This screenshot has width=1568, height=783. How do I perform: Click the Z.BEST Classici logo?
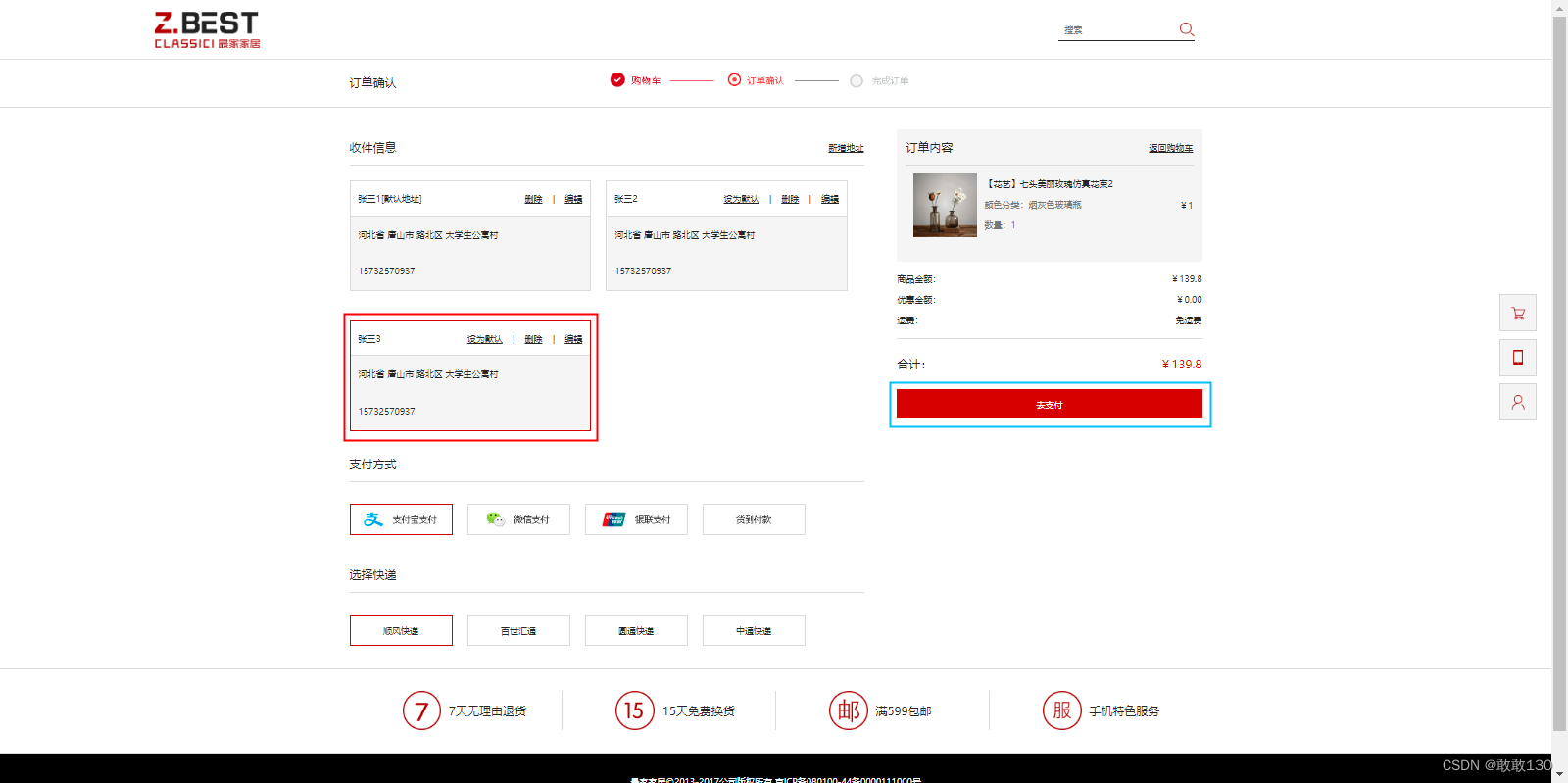[207, 29]
